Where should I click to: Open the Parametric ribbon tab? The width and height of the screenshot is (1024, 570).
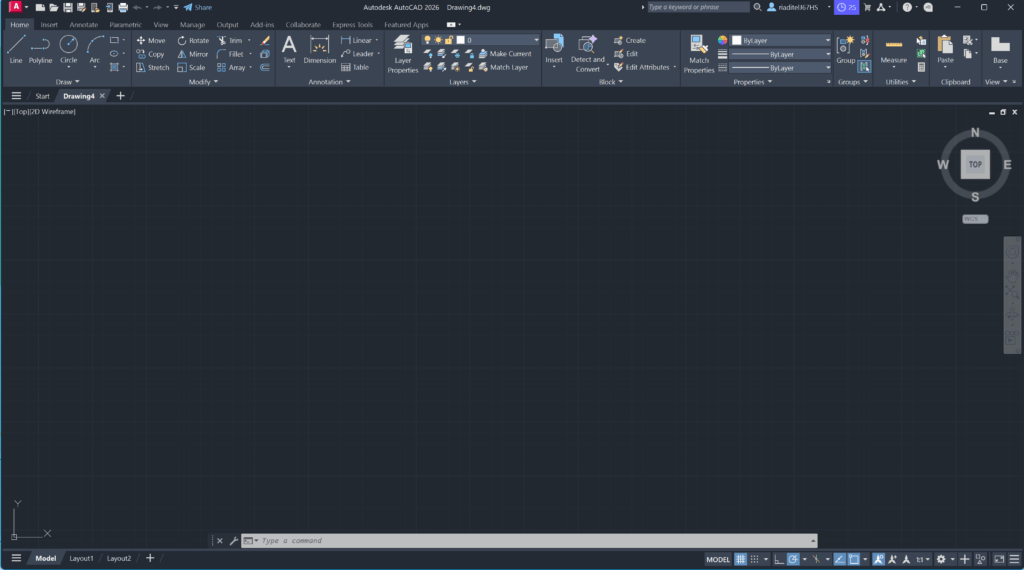[125, 25]
